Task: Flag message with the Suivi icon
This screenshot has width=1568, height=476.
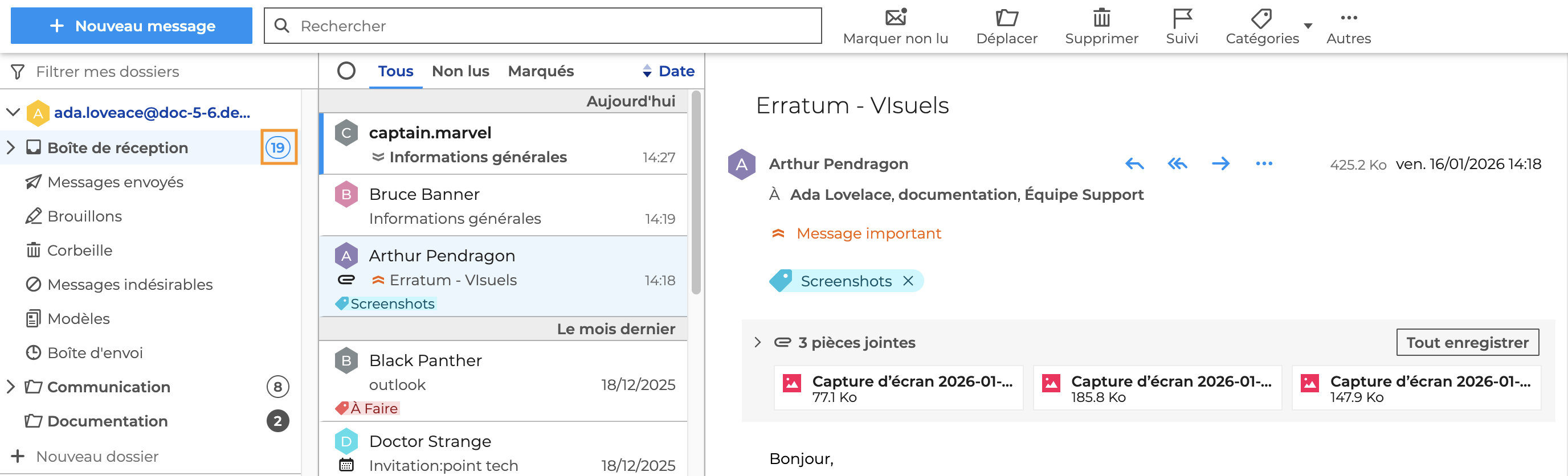Action: pos(1182,18)
